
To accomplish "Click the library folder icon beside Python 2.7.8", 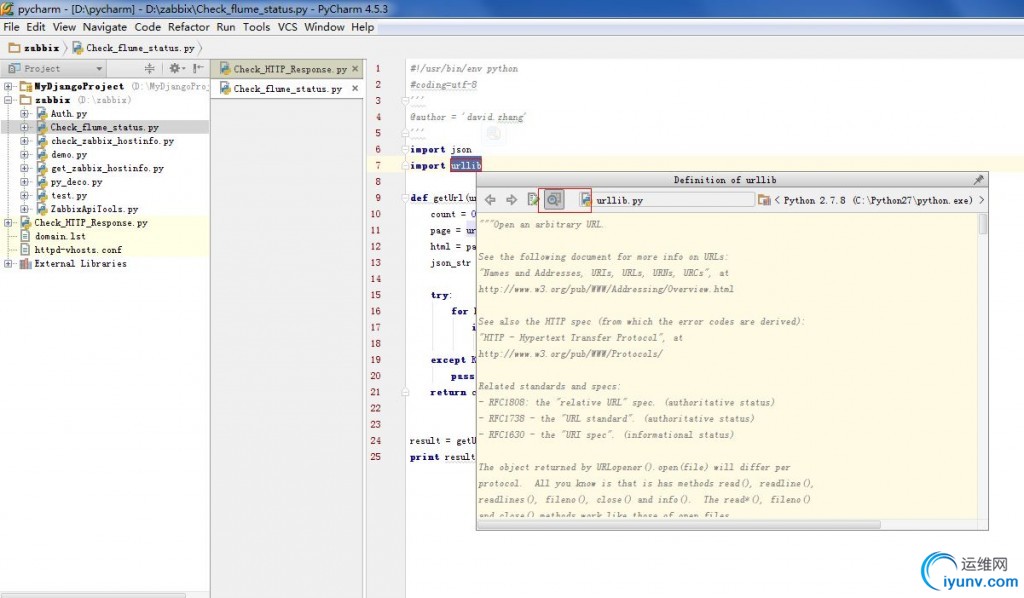I will [x=763, y=200].
